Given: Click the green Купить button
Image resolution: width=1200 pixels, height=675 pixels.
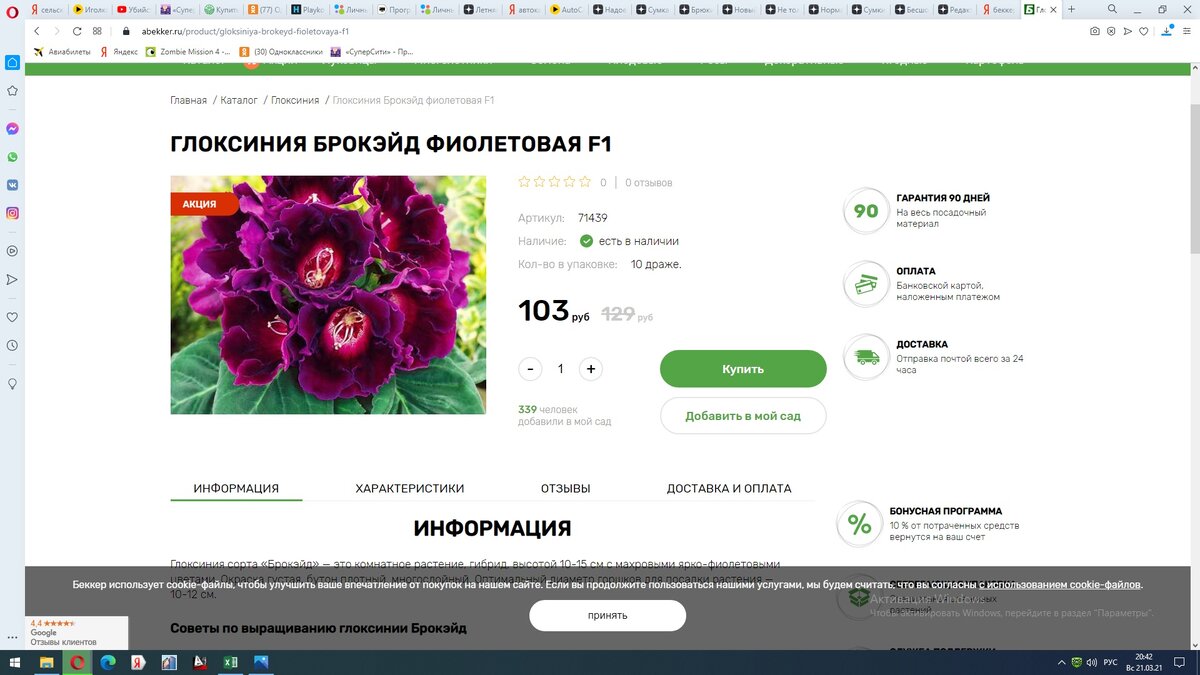Looking at the screenshot, I should pos(743,369).
